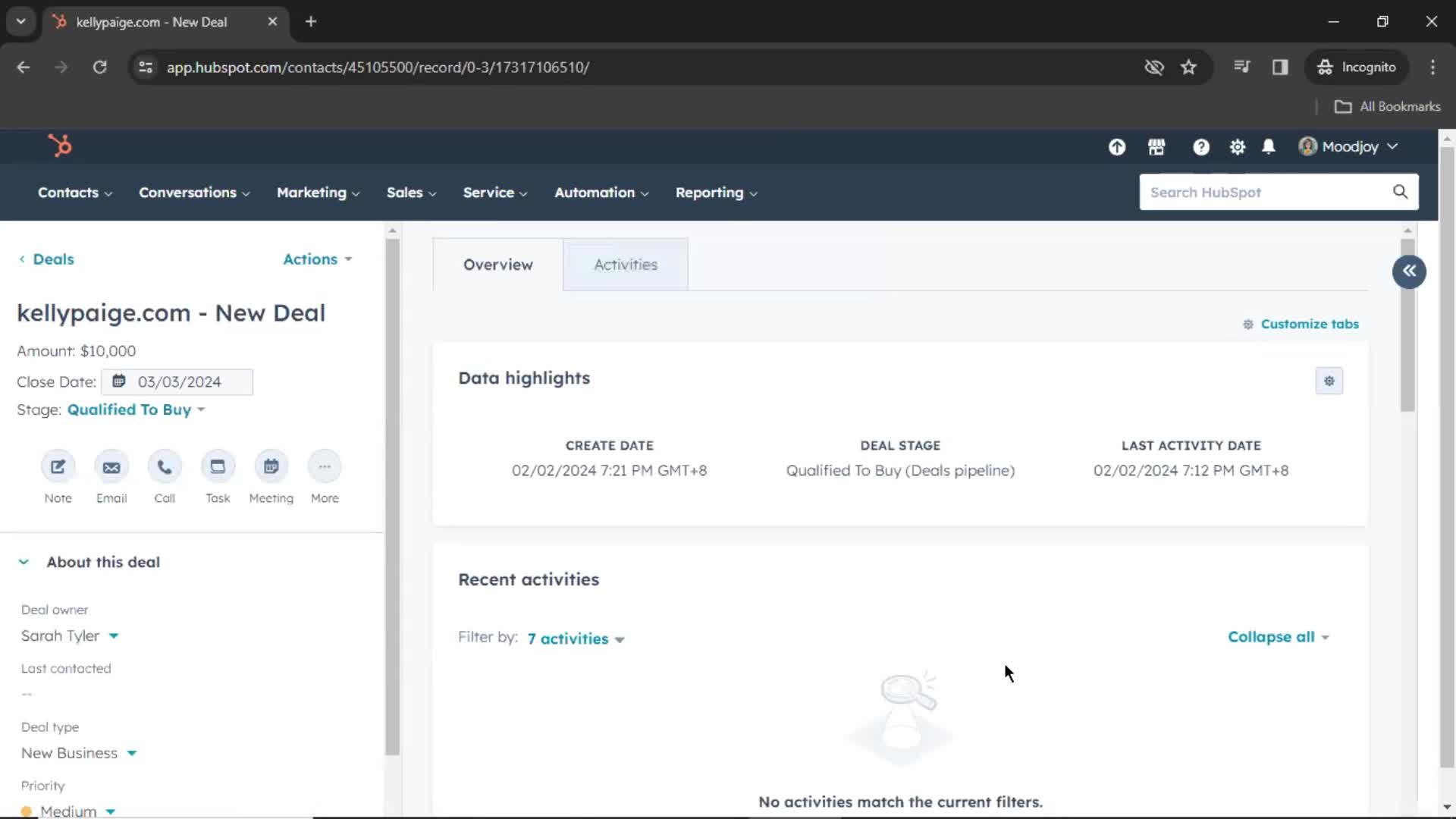1456x819 pixels.
Task: Click the Incognito profile button
Action: pos(1357,67)
